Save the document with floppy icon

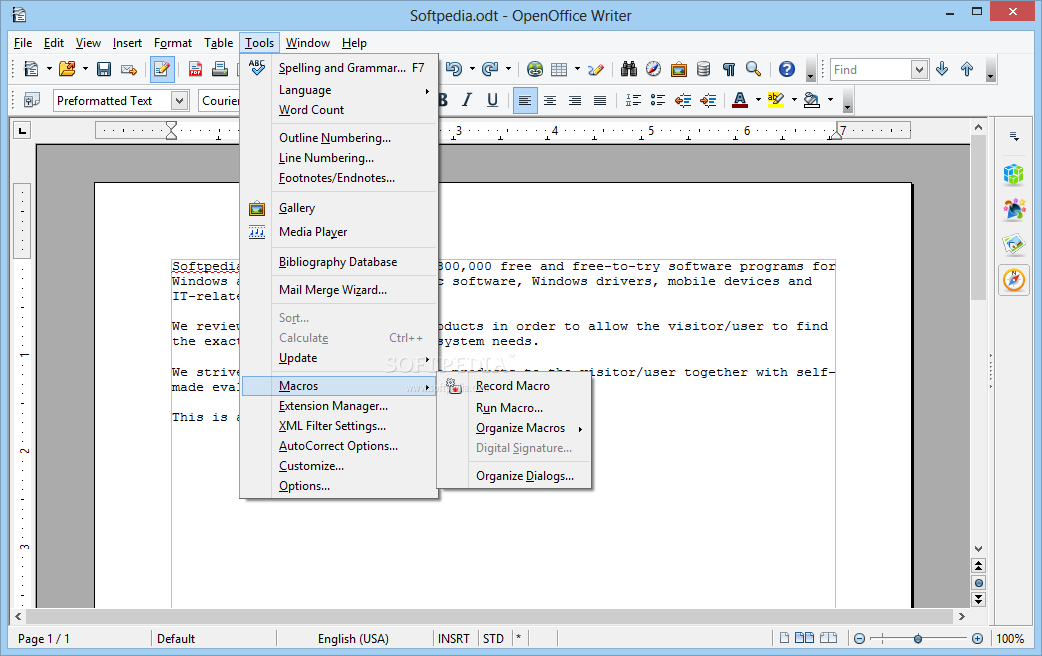click(104, 69)
